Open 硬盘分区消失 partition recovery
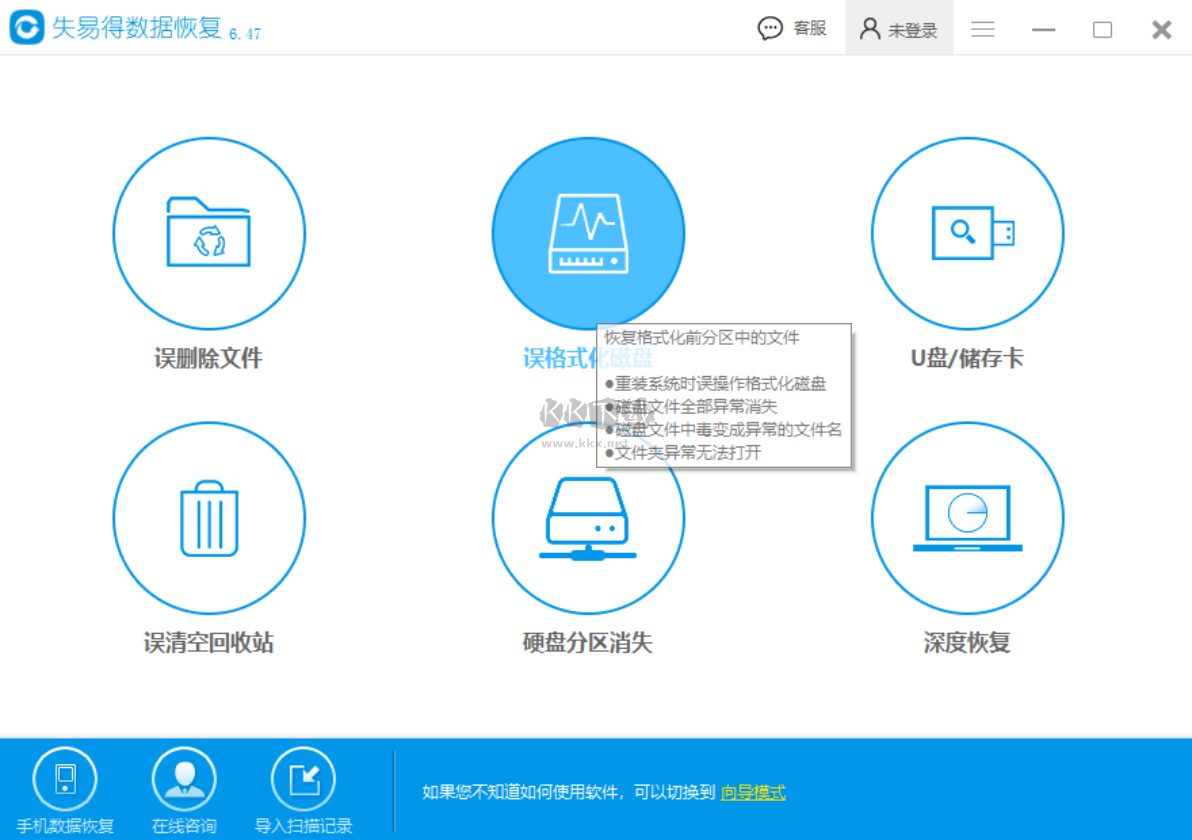The height and width of the screenshot is (840, 1192). click(588, 517)
